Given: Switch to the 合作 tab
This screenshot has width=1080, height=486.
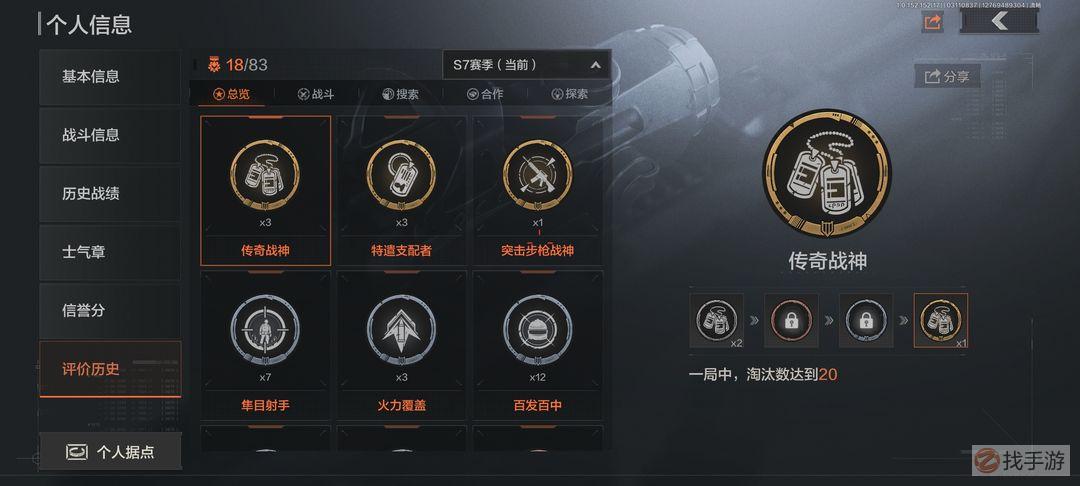Looking at the screenshot, I should tap(485, 94).
